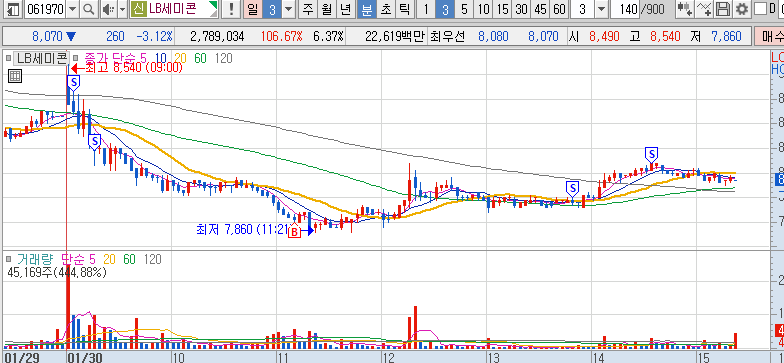Select the 월 (monthly) chart period
784x363 pixels.
coord(326,9)
